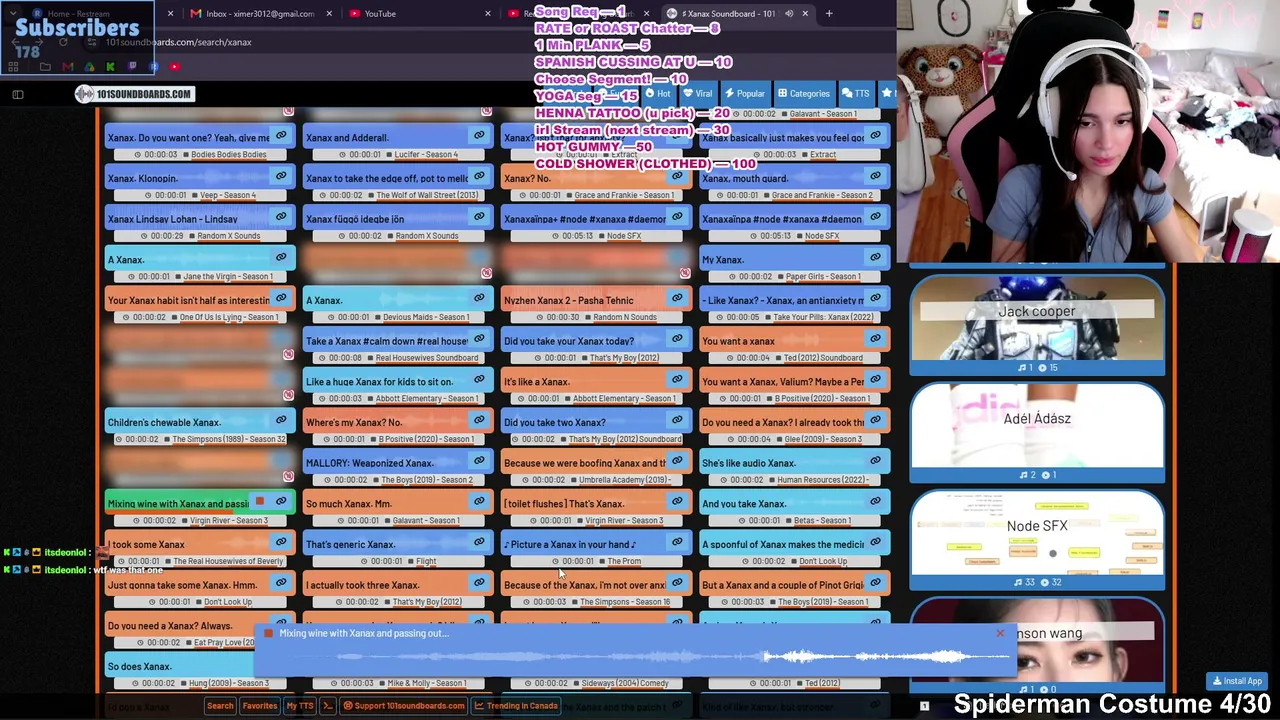The image size is (1280, 720).
Task: Open 'Paper Girls - Season 1' board link
Action: pos(823,276)
